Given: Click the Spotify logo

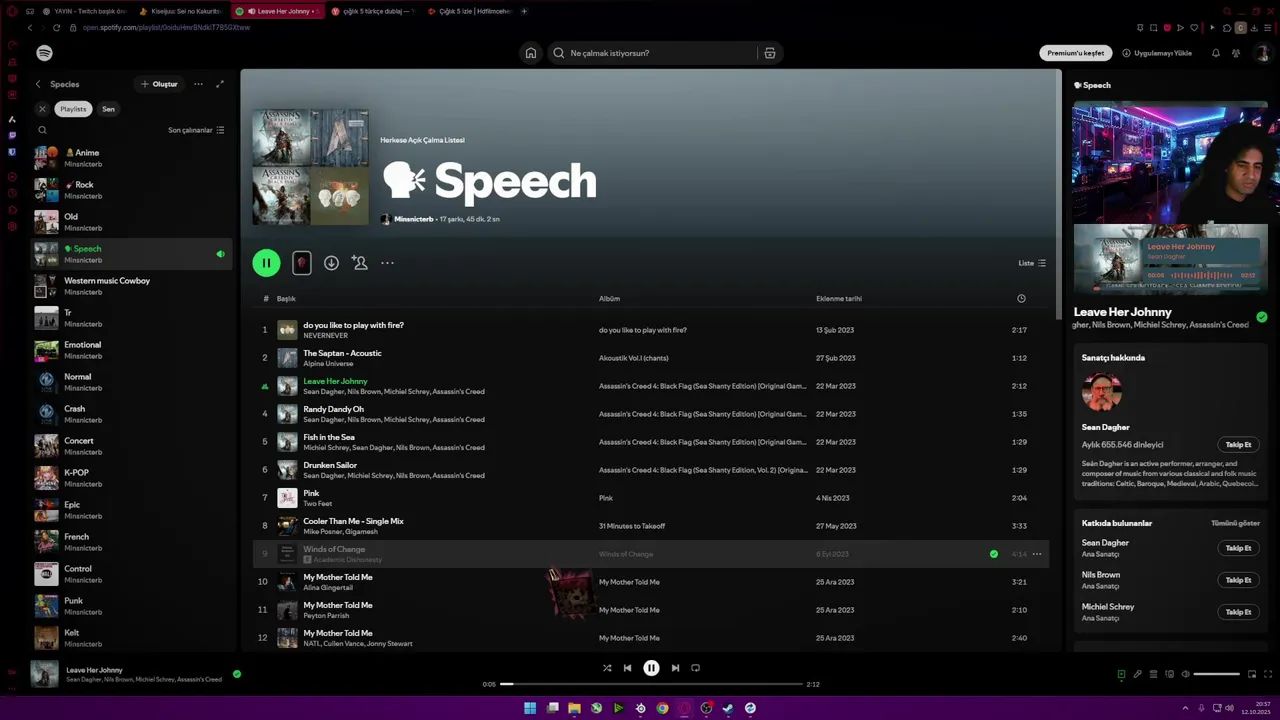Looking at the screenshot, I should click(x=45, y=53).
